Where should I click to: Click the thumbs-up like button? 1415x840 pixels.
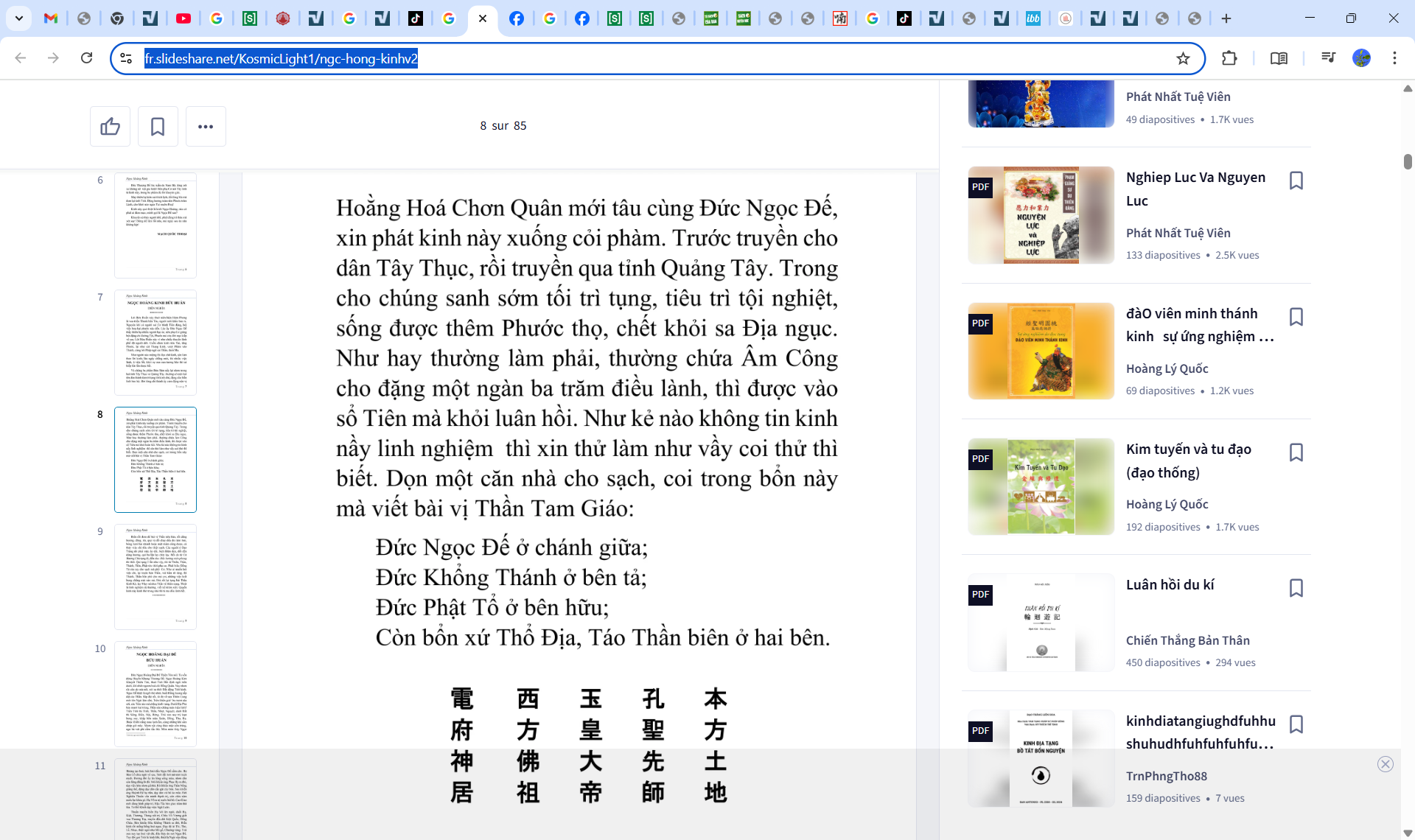tap(110, 127)
